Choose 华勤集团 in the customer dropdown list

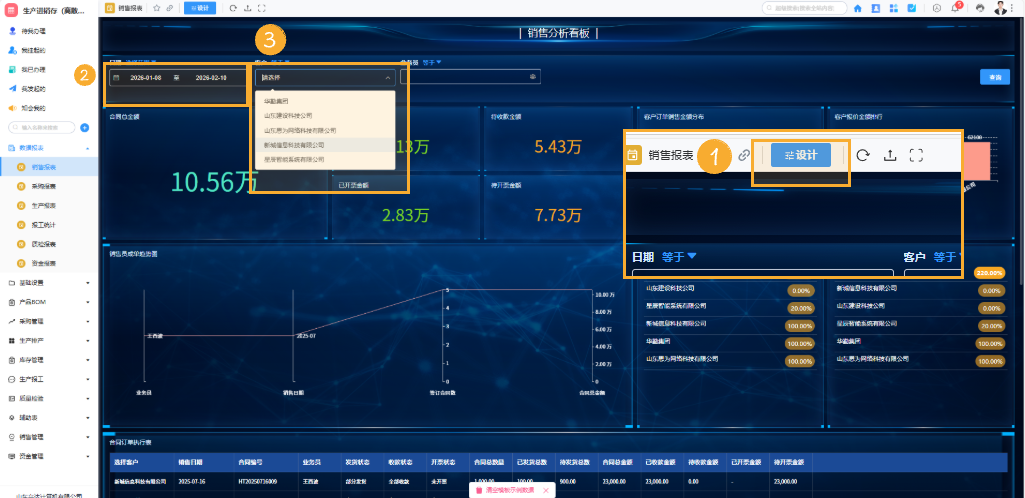(276, 101)
